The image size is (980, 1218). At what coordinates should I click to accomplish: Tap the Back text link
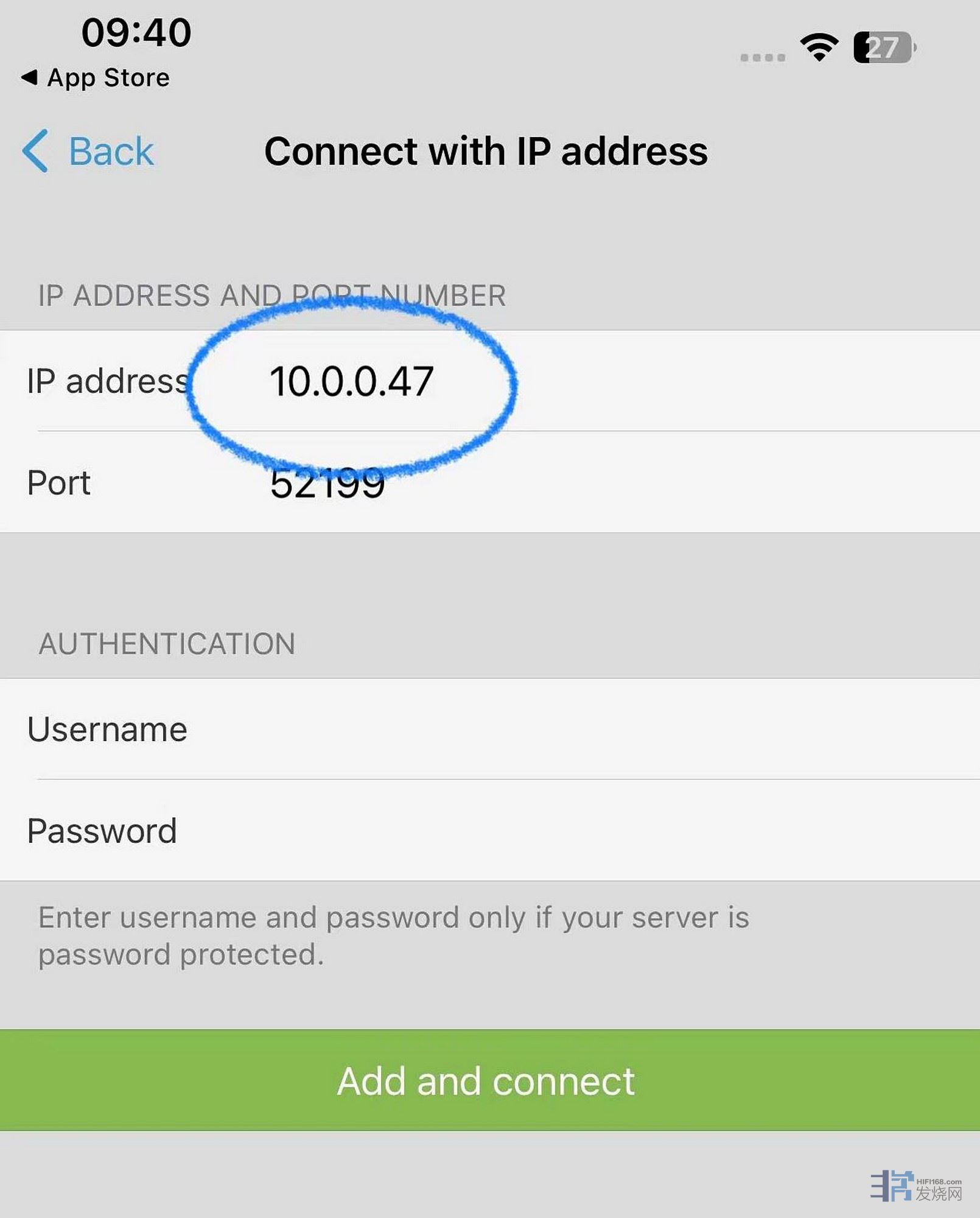(x=111, y=151)
